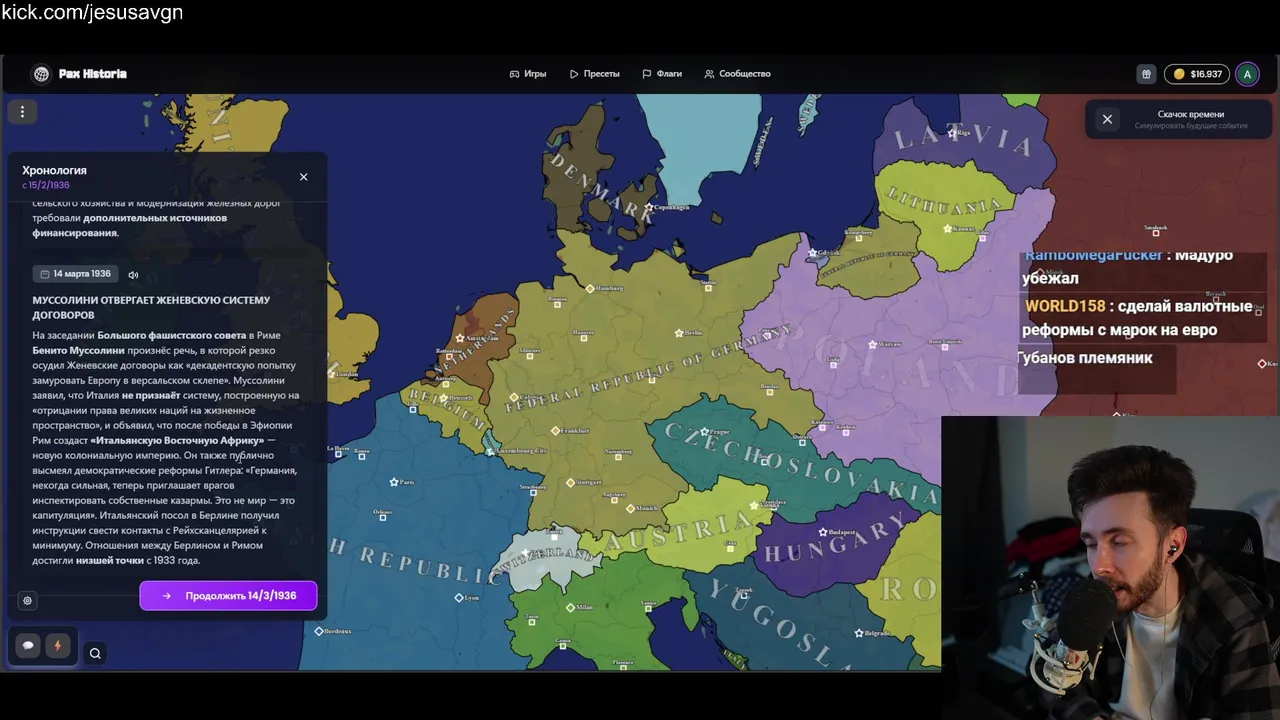Open chronology settings gear icon

(x=27, y=601)
